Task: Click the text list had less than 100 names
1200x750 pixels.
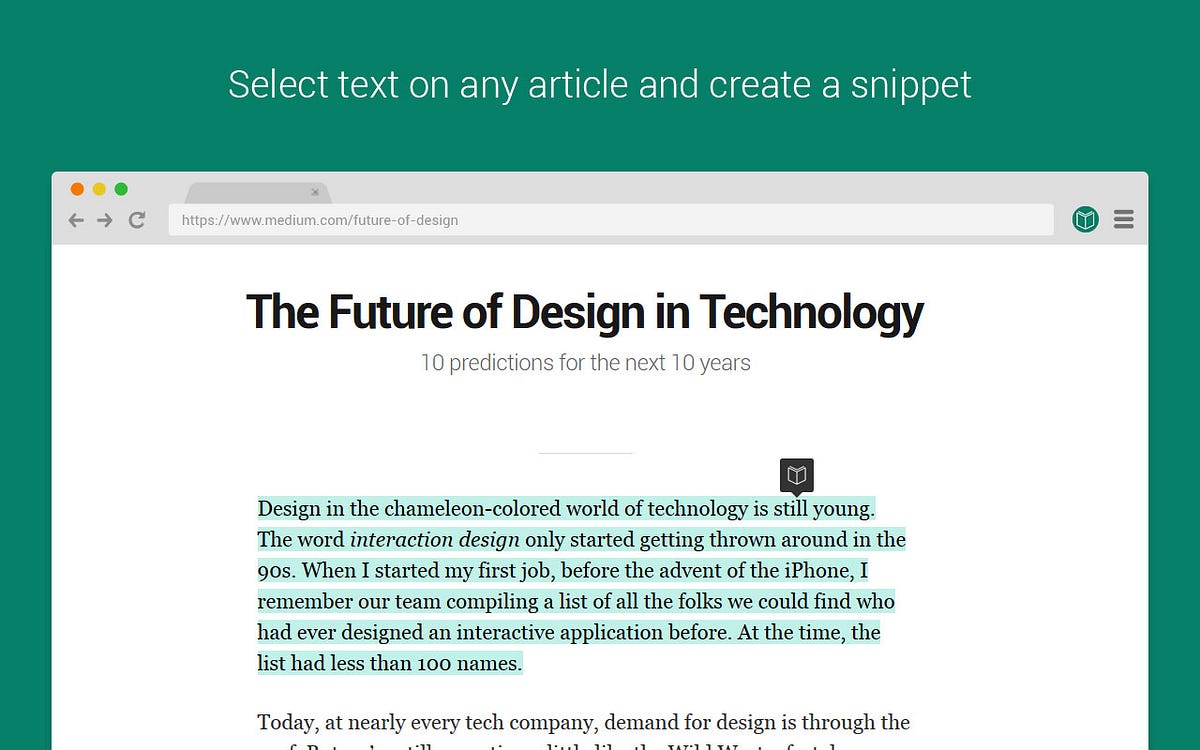Action: [x=389, y=663]
